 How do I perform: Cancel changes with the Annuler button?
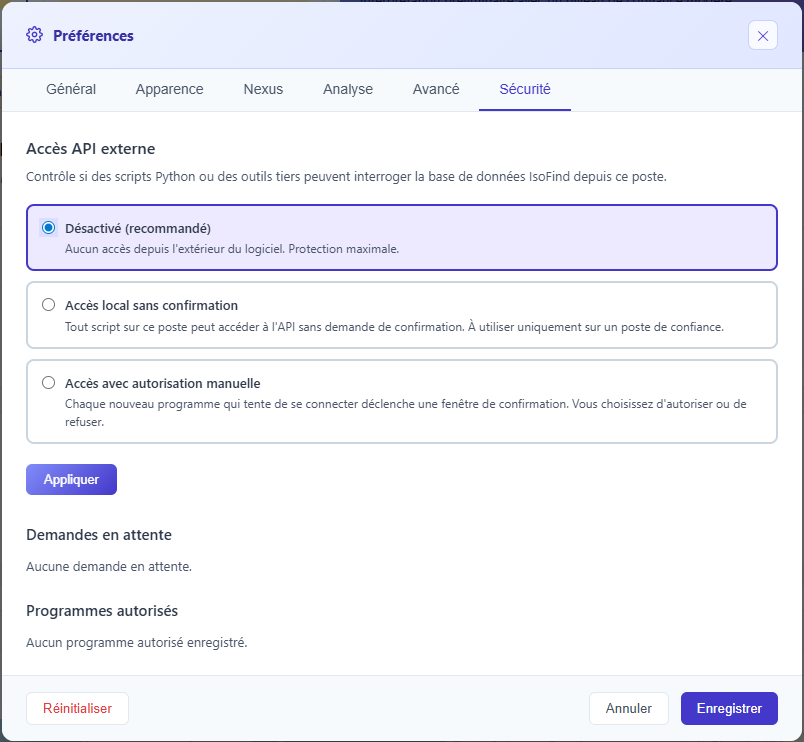point(629,708)
